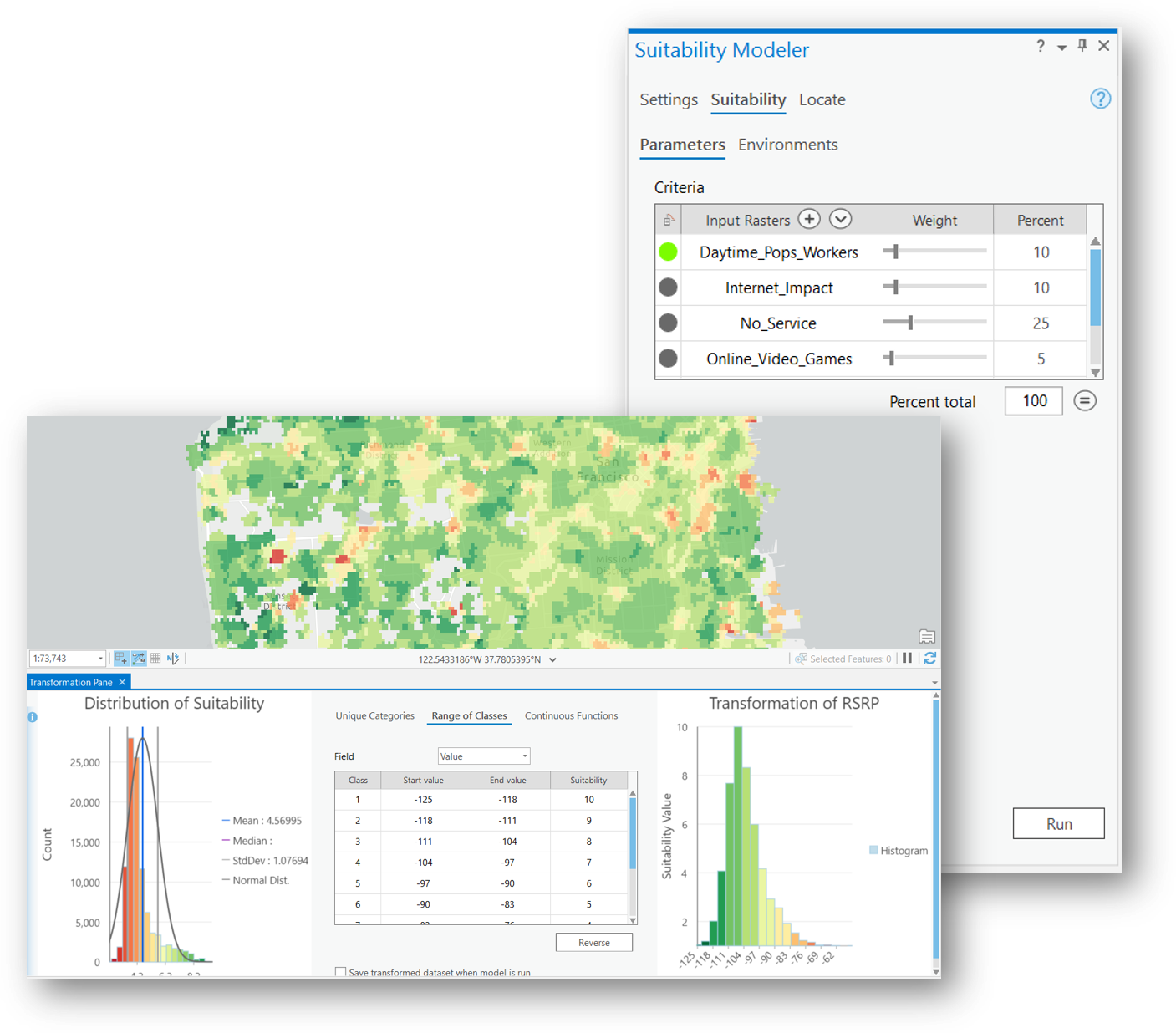
Task: Click the blue info icon beside Distribution of Suitability
Action: pyautogui.click(x=33, y=717)
